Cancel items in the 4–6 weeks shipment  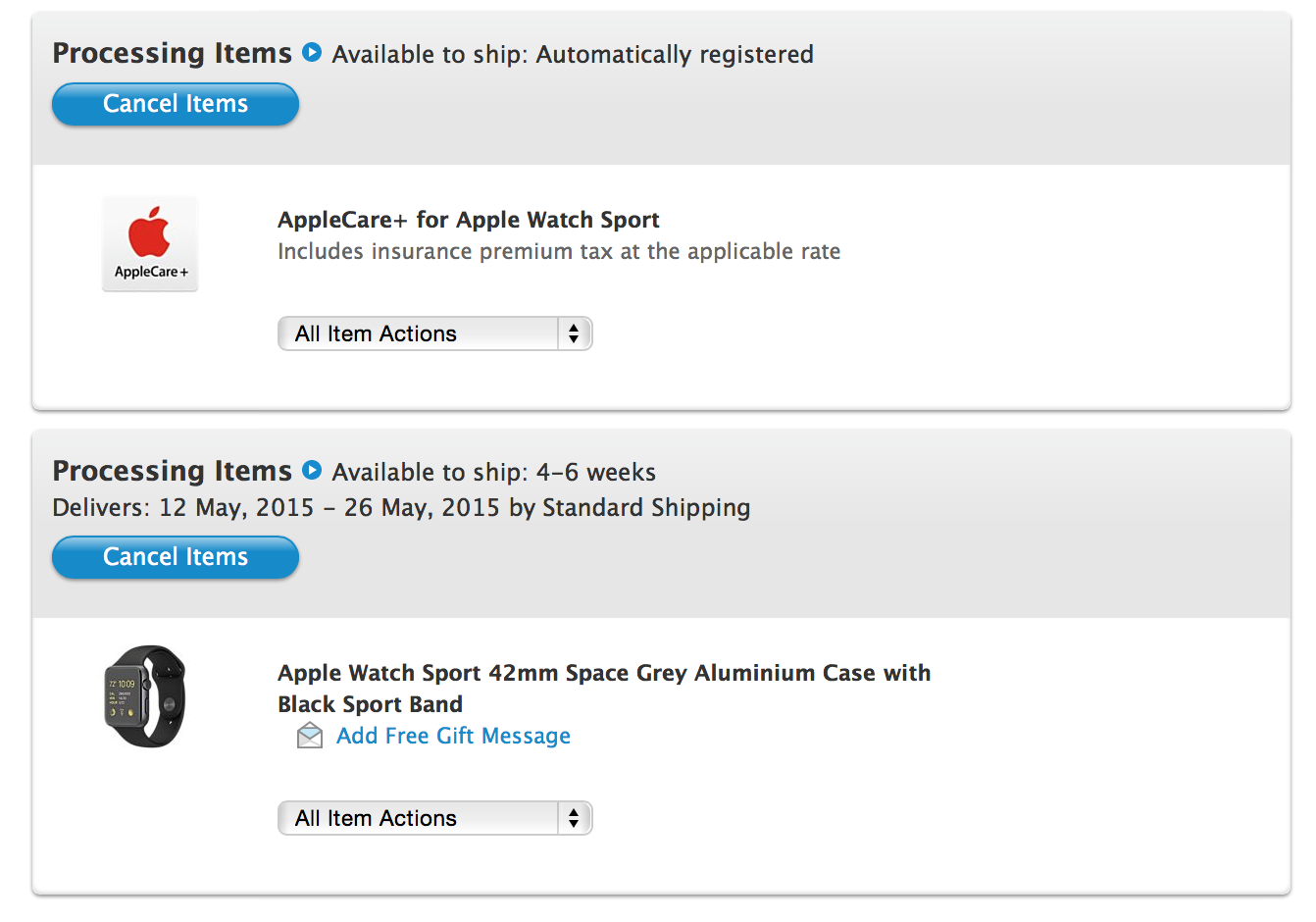coord(176,557)
